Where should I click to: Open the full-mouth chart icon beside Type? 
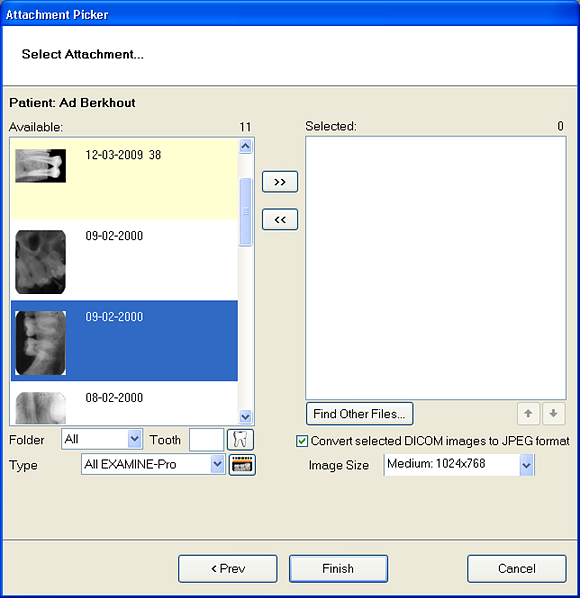(x=242, y=465)
